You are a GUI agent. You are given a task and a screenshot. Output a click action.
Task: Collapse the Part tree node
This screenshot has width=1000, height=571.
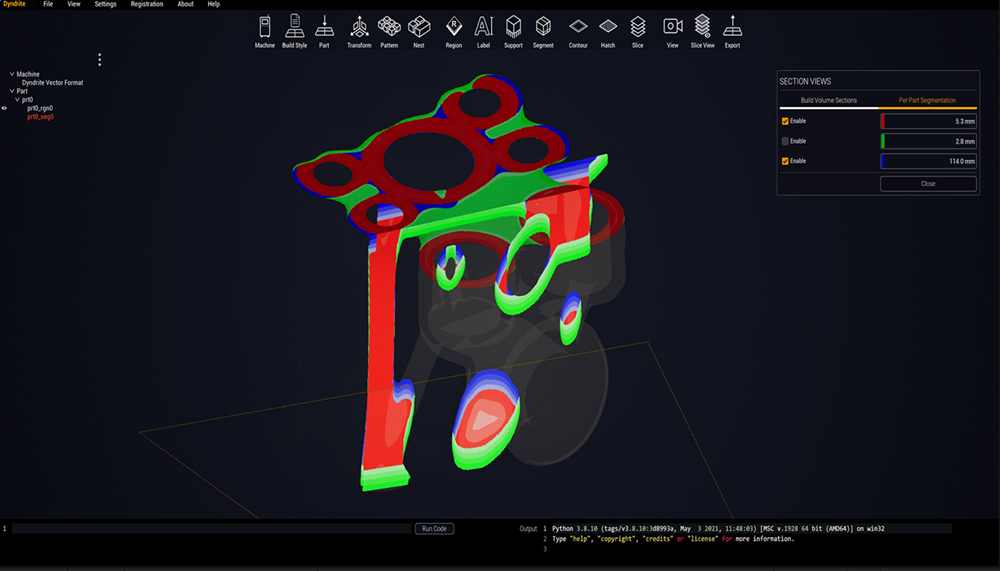(x=11, y=91)
